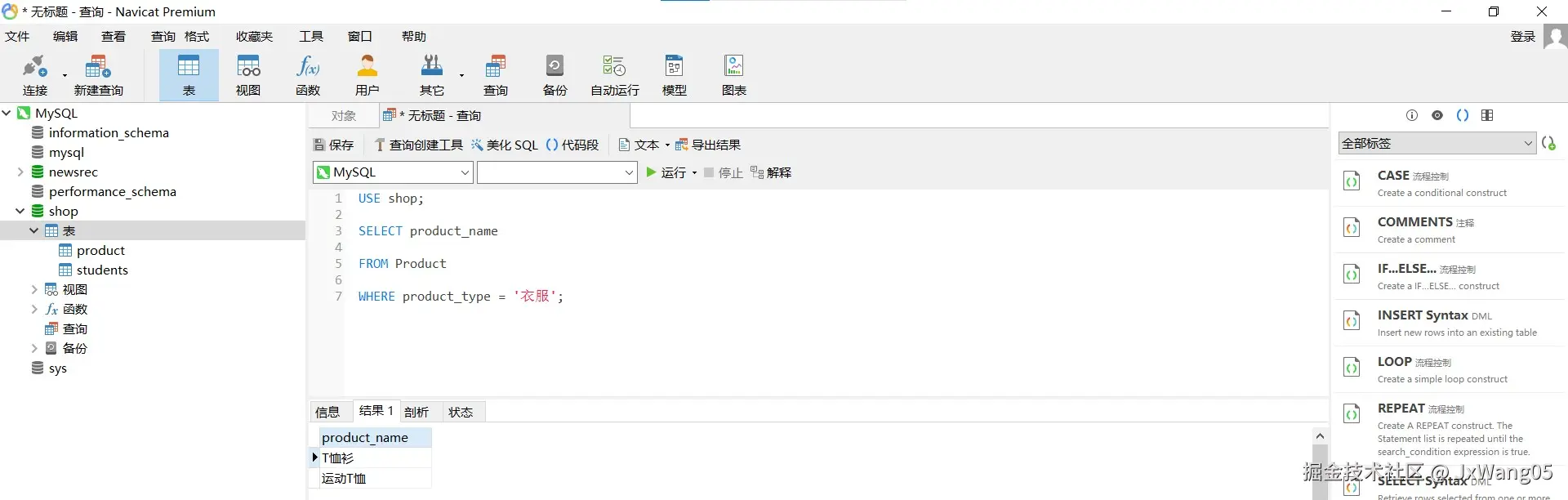Open the 自动运行 (Automation) toolbar icon
Image resolution: width=1568 pixels, height=500 pixels.
[x=614, y=75]
